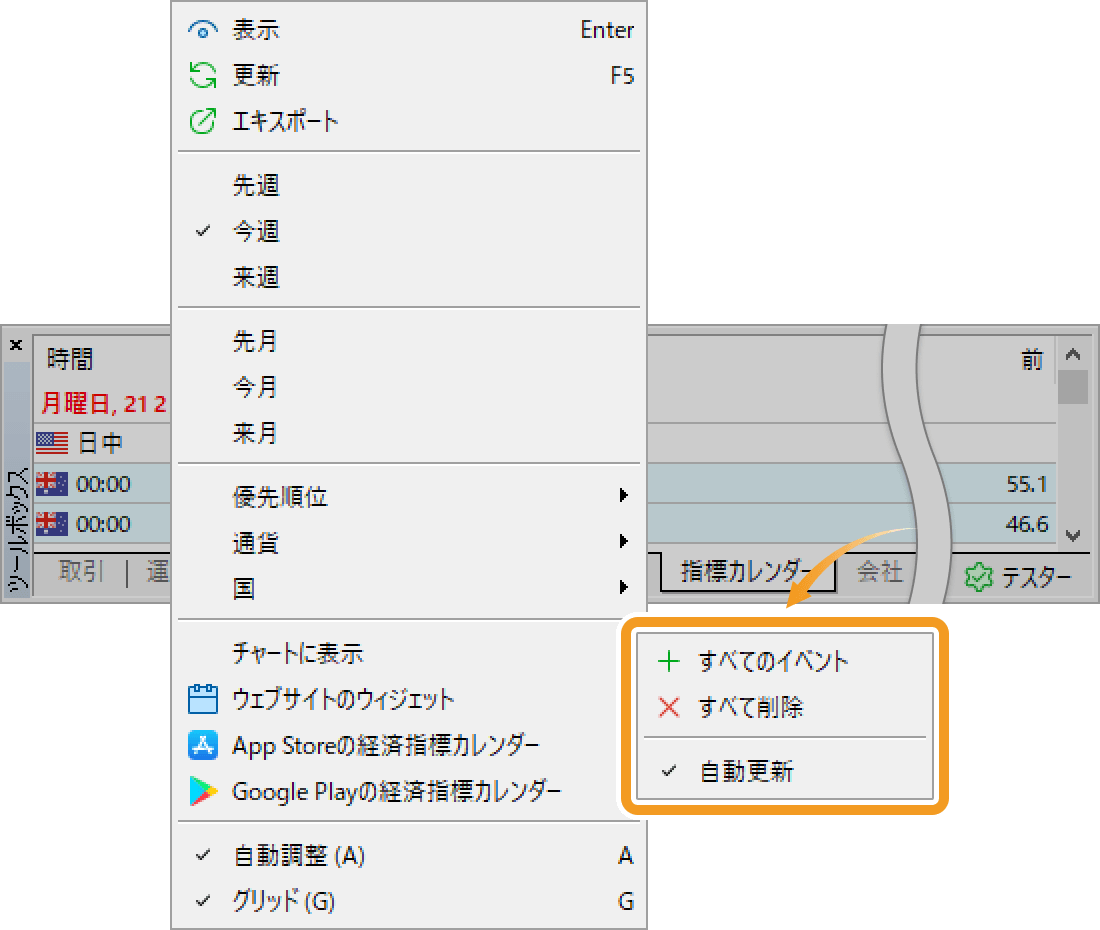
Task: Click the green plus icon for すべてのイベント
Action: tap(669, 661)
